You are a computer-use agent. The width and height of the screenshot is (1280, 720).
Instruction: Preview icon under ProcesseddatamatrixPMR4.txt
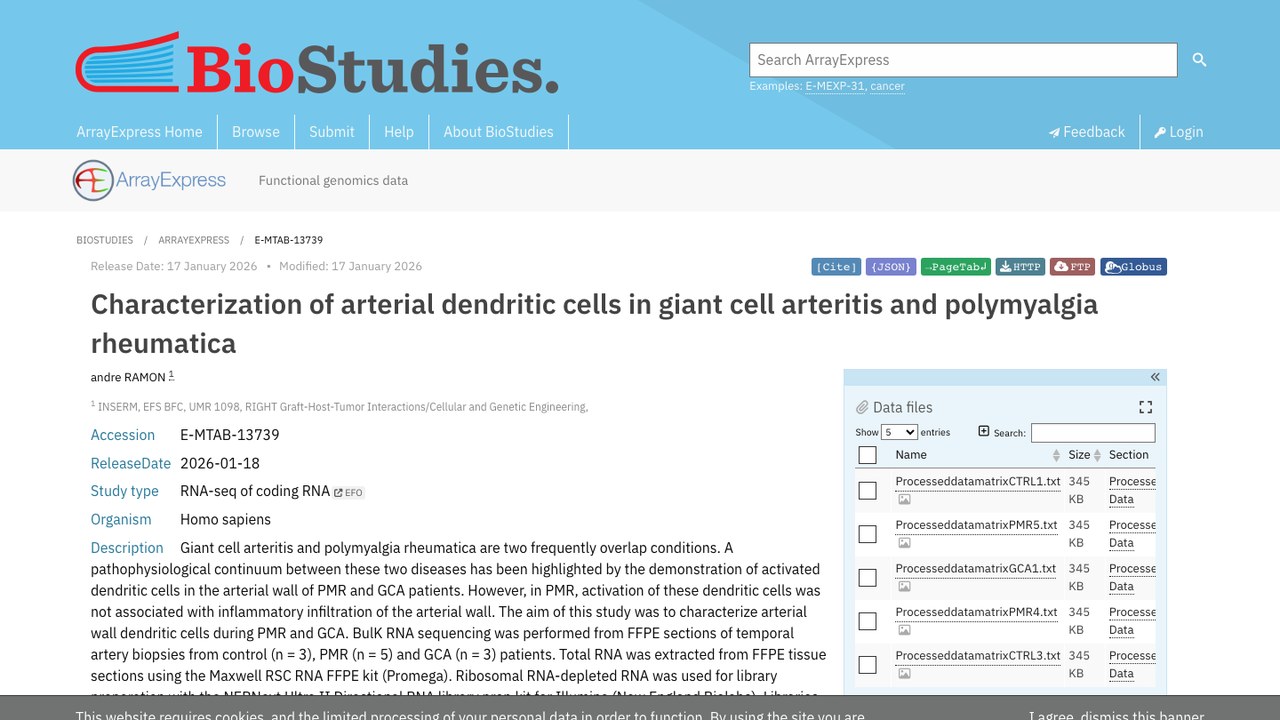tap(904, 630)
